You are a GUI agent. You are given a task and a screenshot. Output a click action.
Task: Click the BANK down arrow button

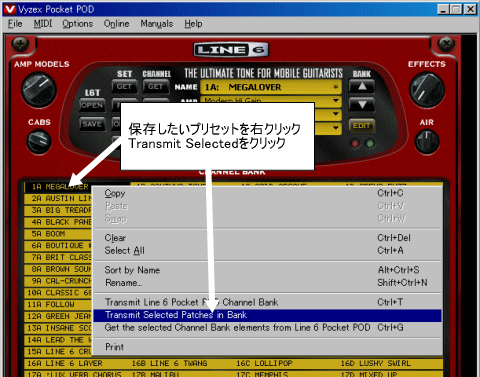coord(362,105)
